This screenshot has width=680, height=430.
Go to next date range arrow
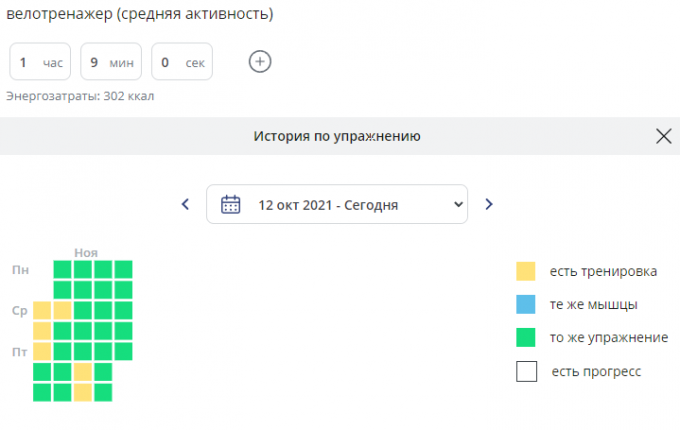coord(489,204)
